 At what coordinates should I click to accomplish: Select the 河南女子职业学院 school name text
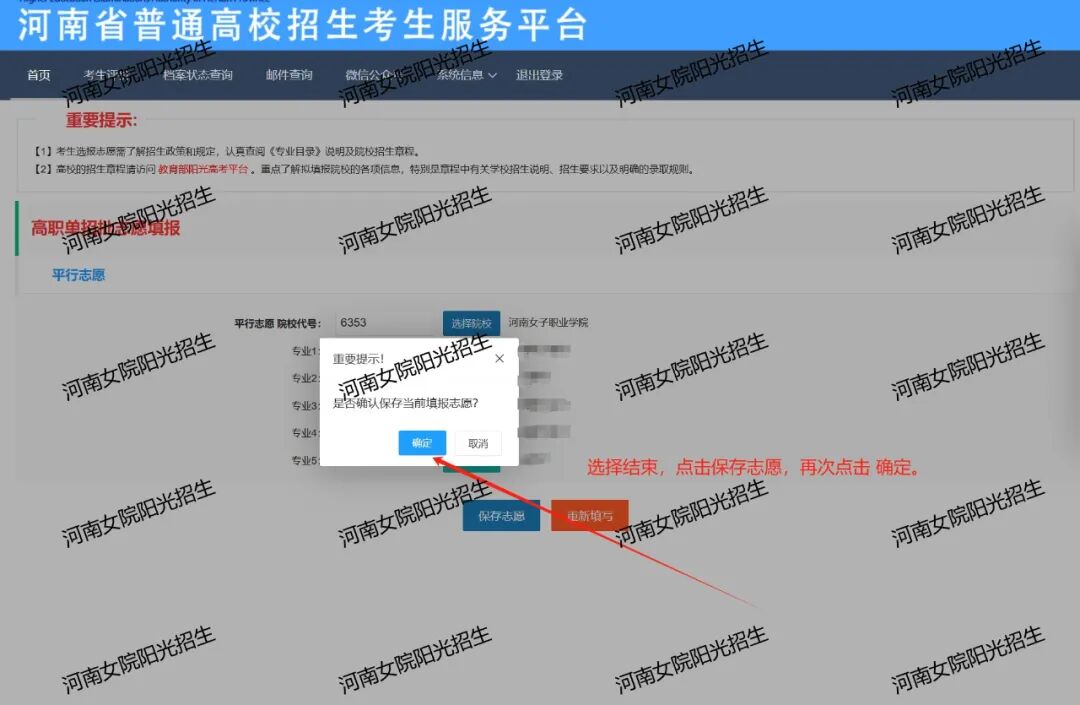pyautogui.click(x=548, y=322)
